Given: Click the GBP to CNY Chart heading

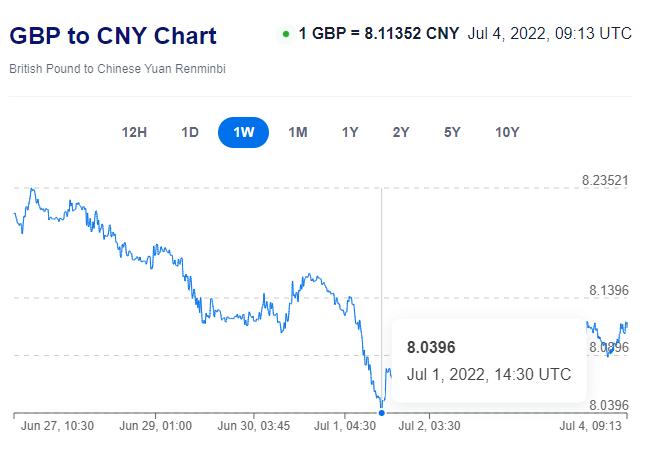Looking at the screenshot, I should [113, 36].
